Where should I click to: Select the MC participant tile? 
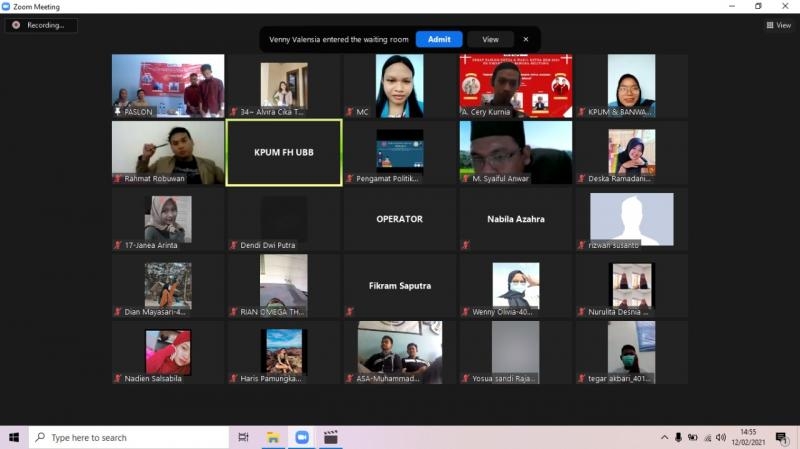coord(399,86)
